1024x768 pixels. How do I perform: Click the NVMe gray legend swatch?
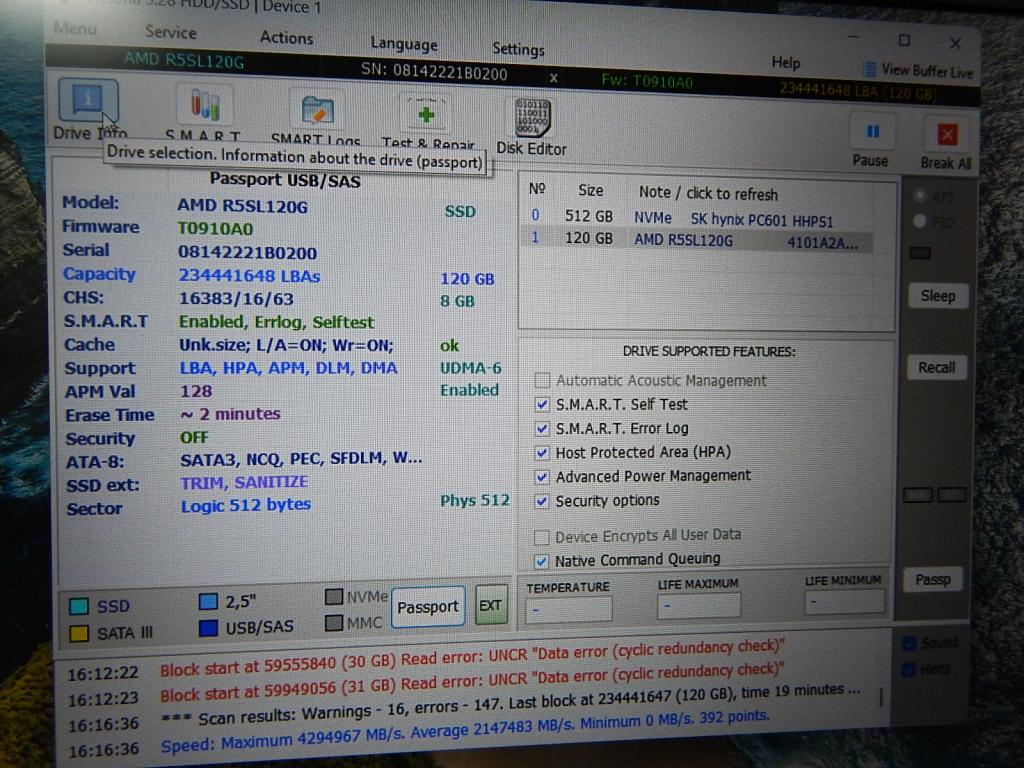coord(334,597)
